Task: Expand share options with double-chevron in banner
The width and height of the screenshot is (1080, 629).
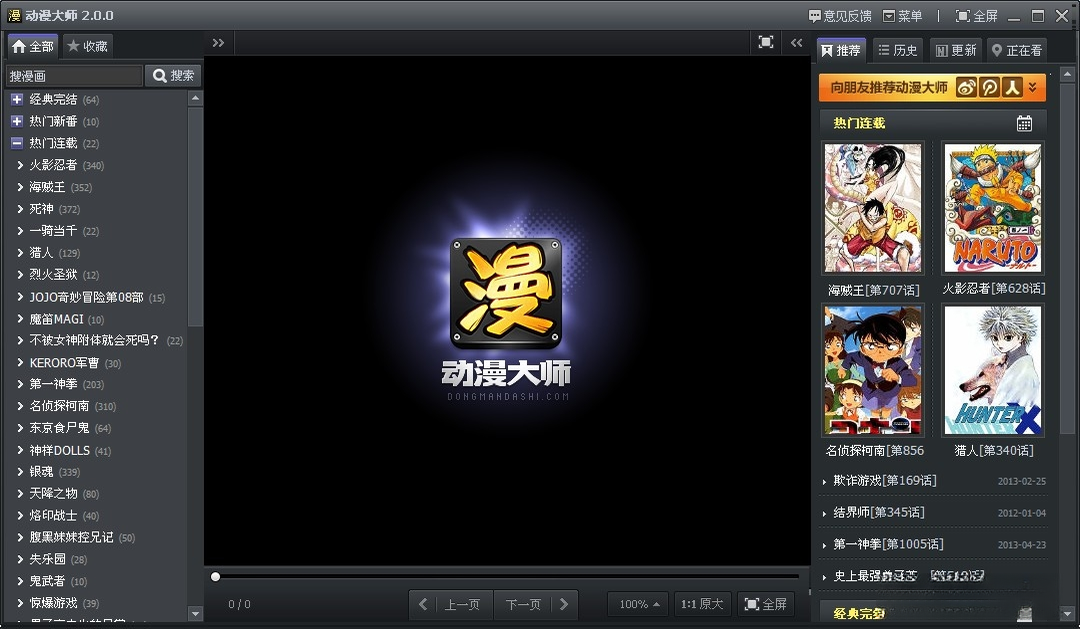Action: (x=1032, y=87)
